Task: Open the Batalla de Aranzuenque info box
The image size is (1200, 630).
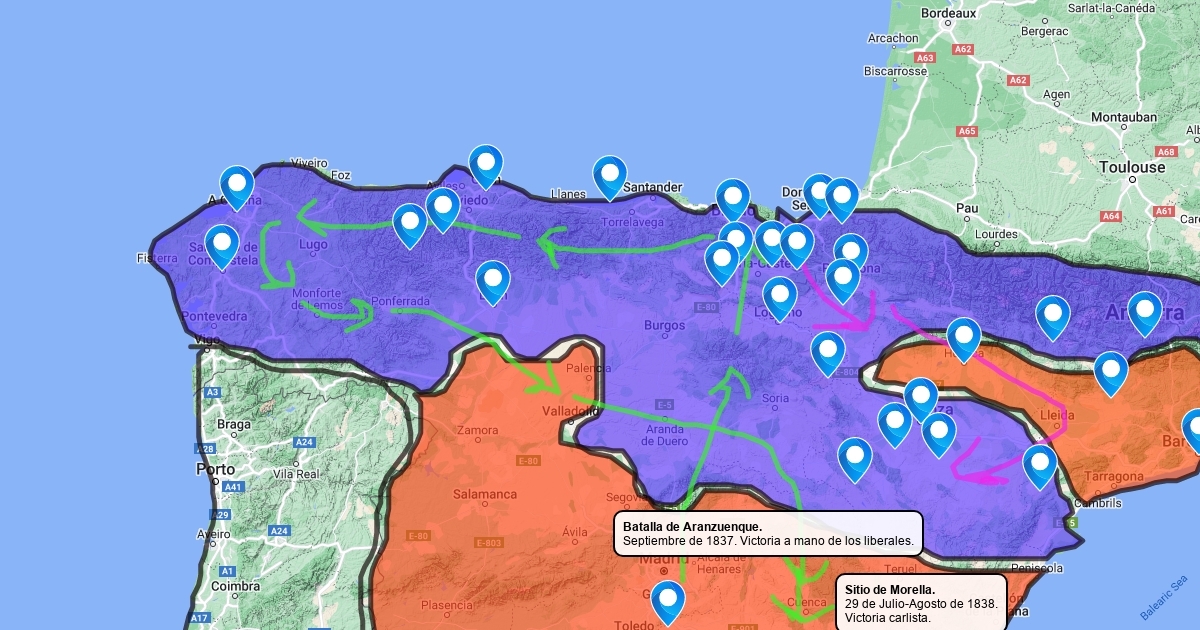Action: [x=768, y=534]
